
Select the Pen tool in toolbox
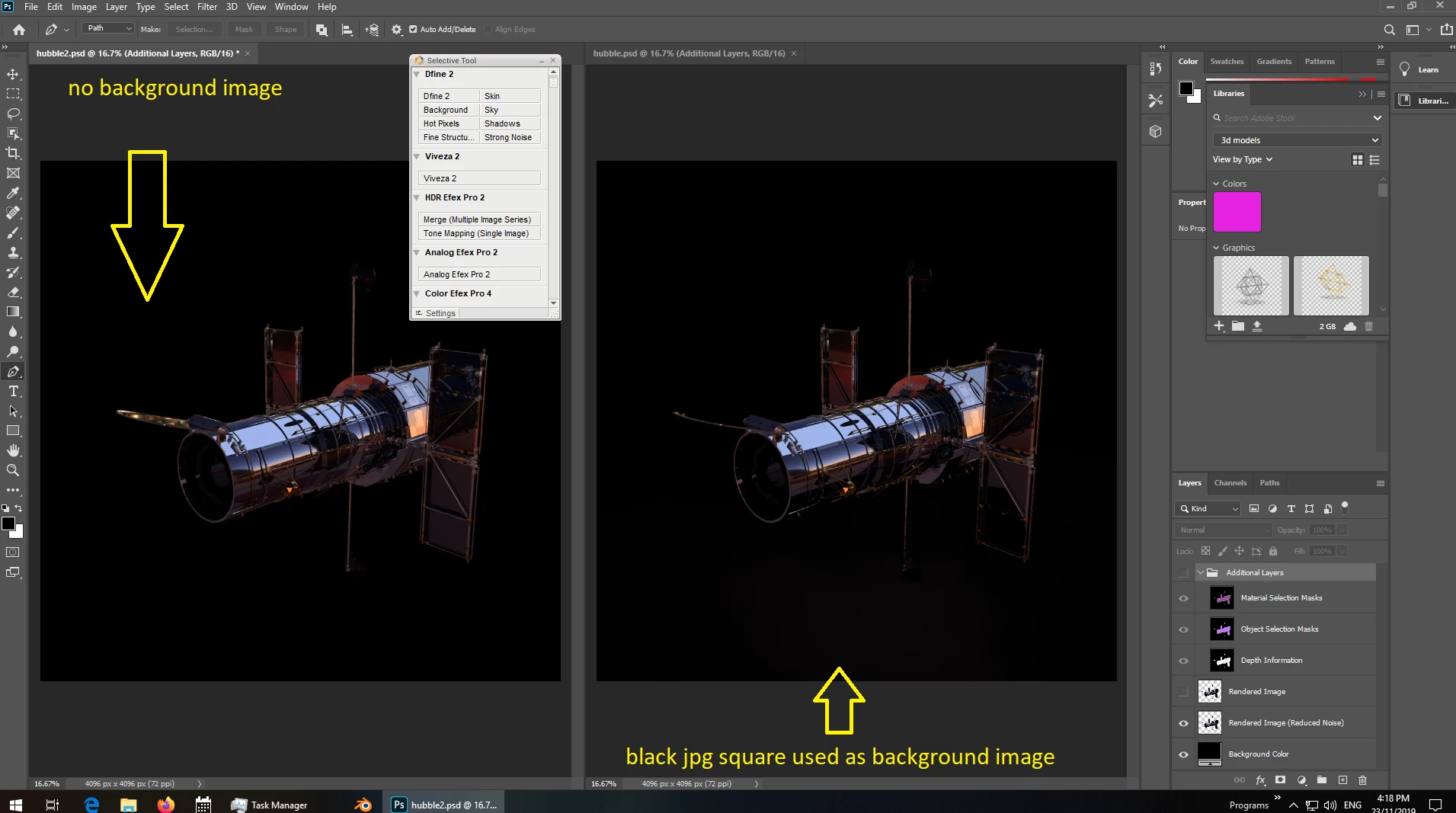tap(13, 371)
